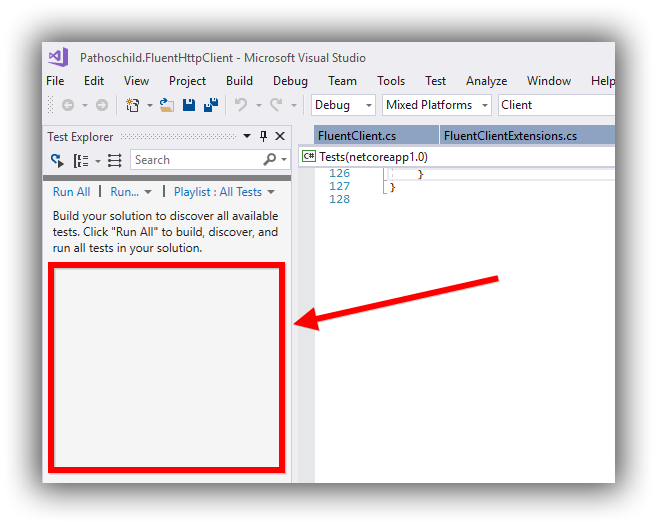
Task: Open the Tests(netcoreapp1.0) project selector
Action: 457,157
